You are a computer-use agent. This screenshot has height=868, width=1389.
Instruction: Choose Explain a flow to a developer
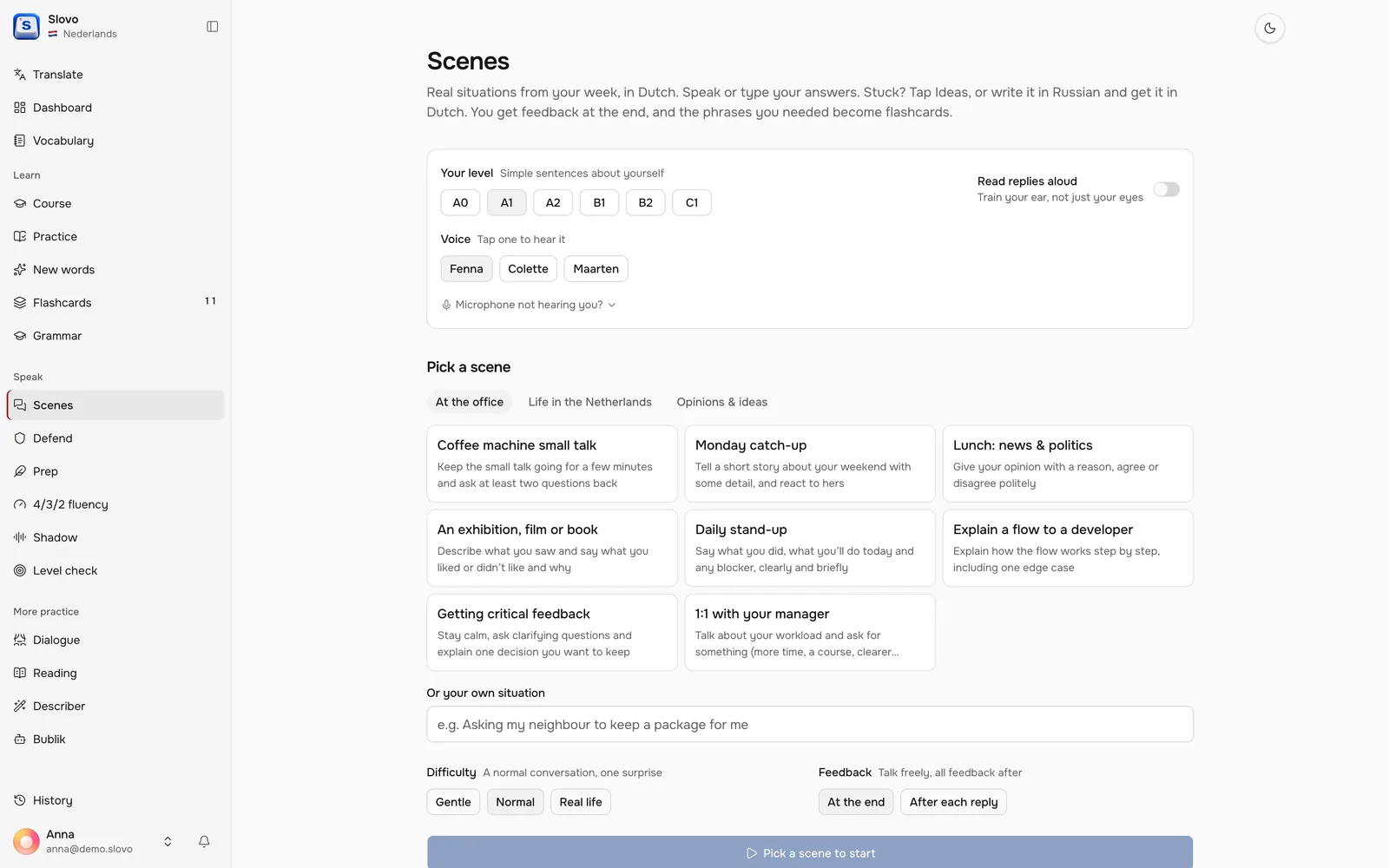click(1068, 548)
